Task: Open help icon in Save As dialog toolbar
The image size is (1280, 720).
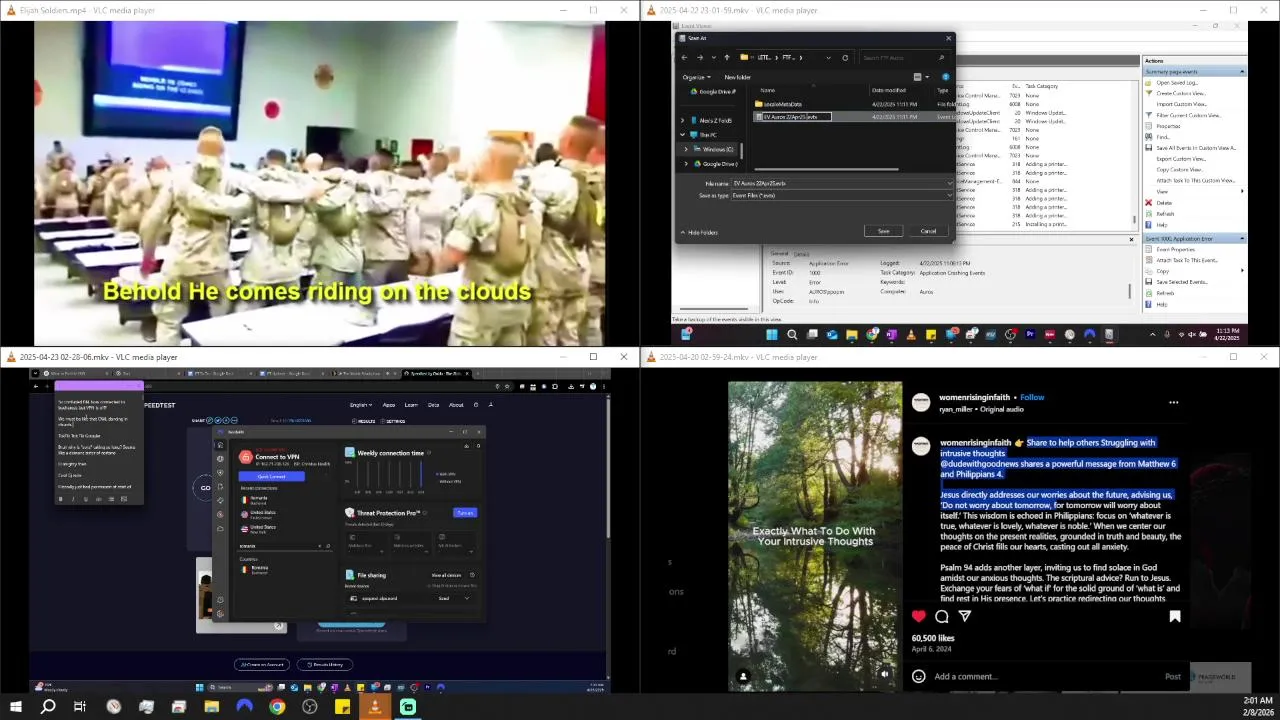Action: pos(945,77)
